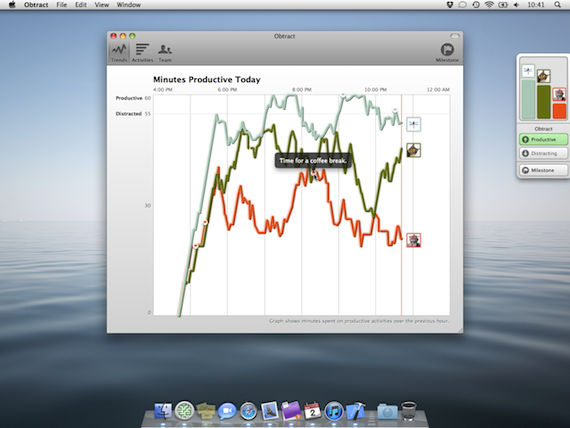The image size is (570, 428).
Task: Click the robot avatar in side panel
Action: (x=559, y=94)
